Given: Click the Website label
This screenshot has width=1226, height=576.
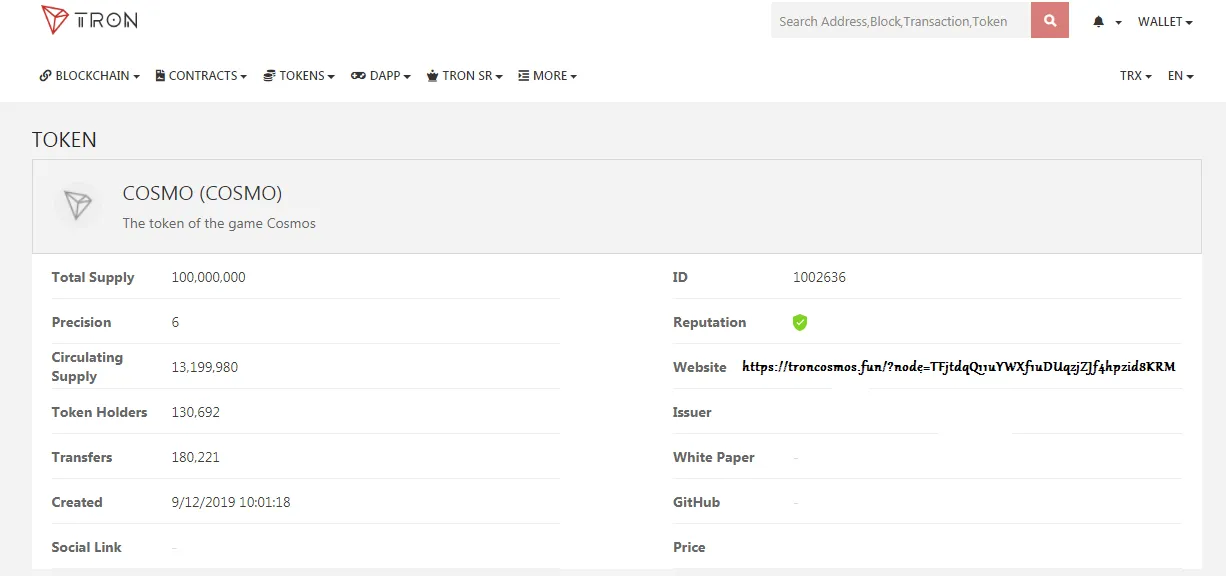Looking at the screenshot, I should (x=700, y=367).
